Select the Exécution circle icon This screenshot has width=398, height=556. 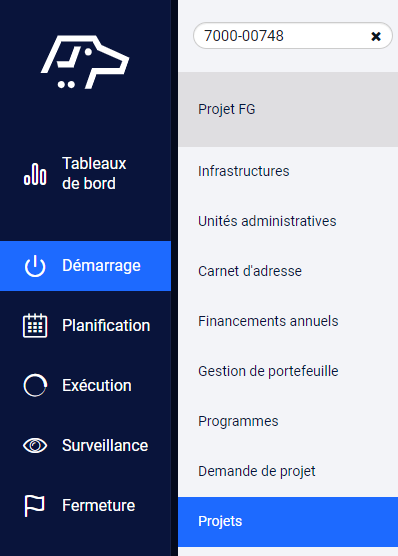point(35,385)
